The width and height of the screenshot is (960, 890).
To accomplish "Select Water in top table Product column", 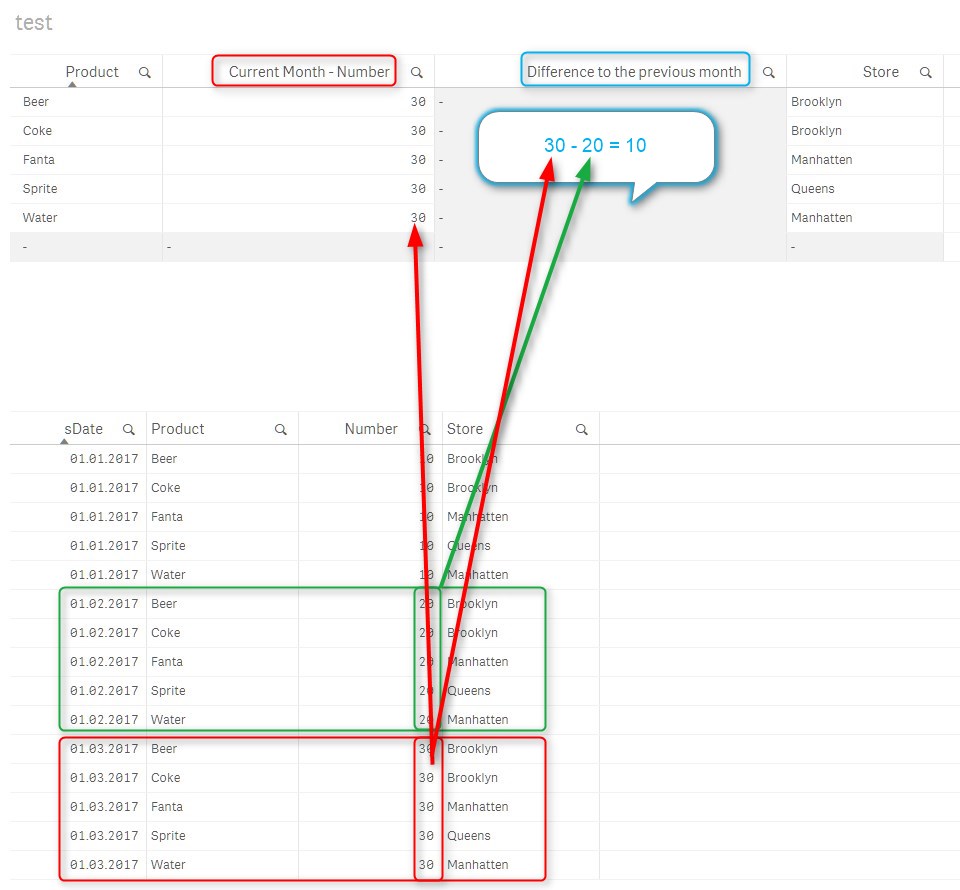I will 40,217.
